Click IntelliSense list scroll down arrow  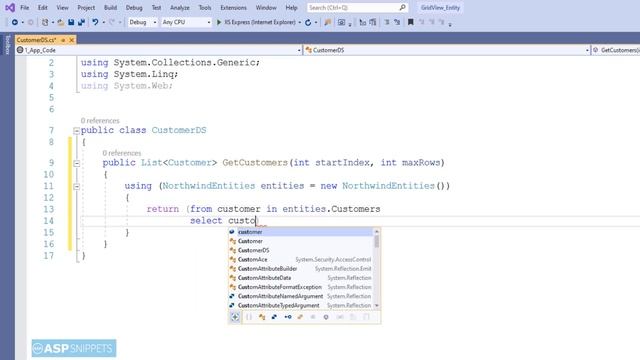click(x=376, y=305)
